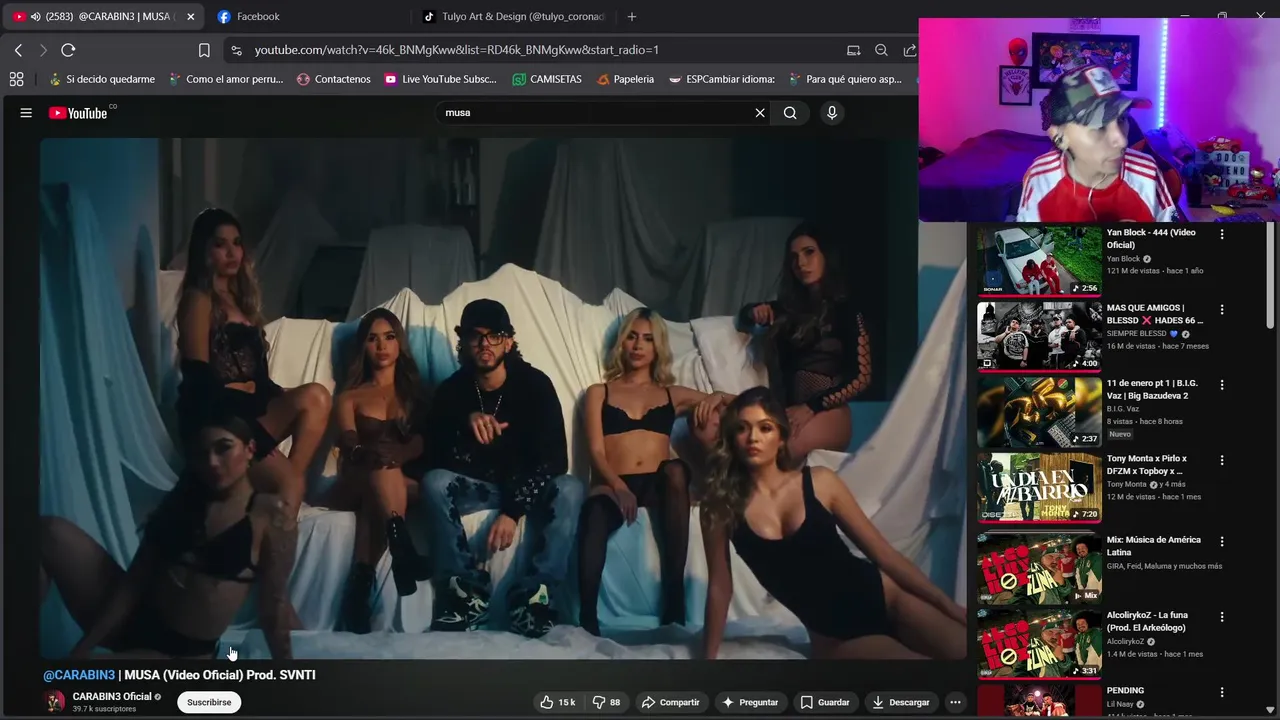Start voice search with microphone icon
Screen dimensions: 1280x720
[x=831, y=113]
